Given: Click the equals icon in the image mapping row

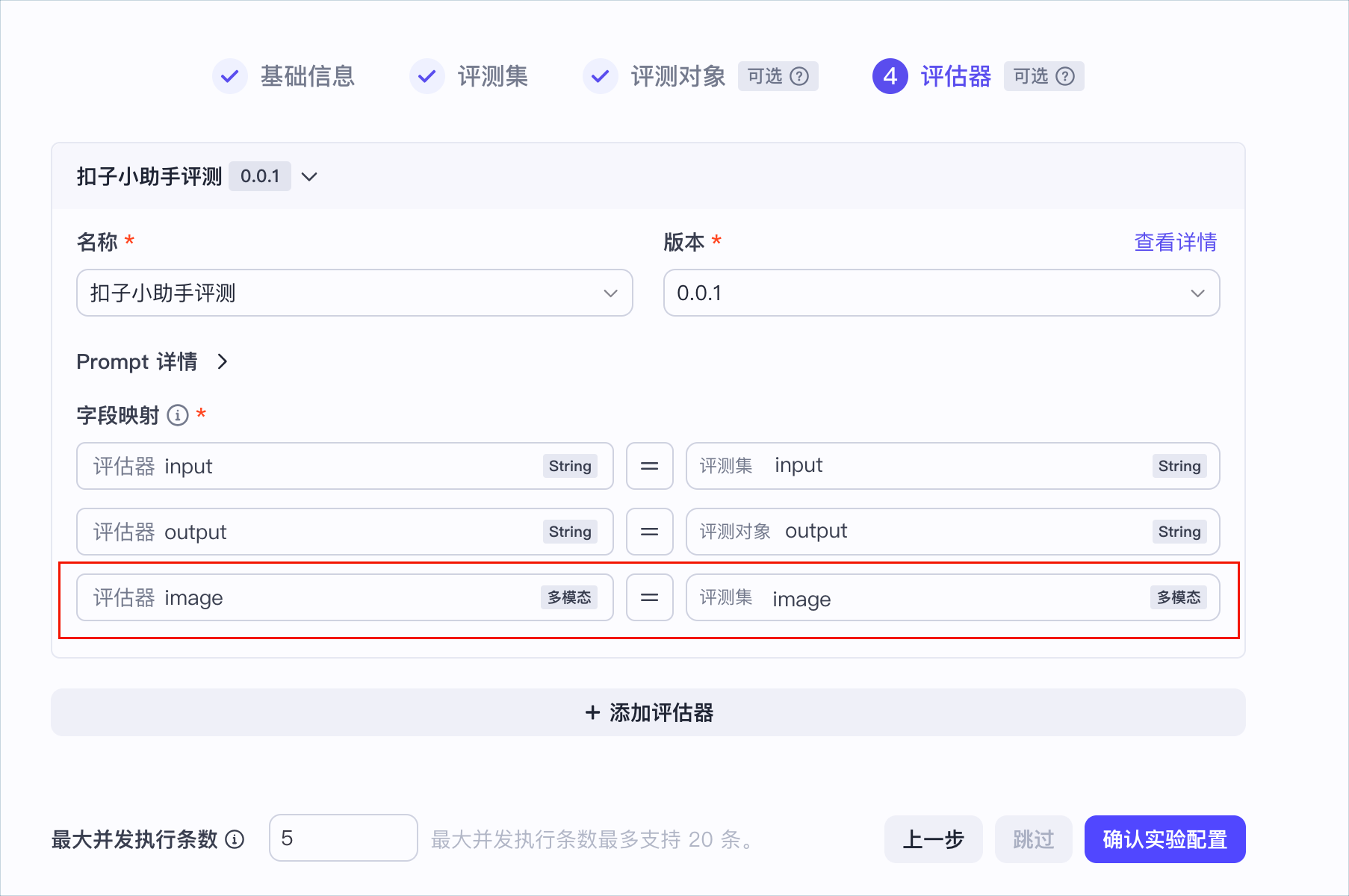Looking at the screenshot, I should pyautogui.click(x=650, y=597).
